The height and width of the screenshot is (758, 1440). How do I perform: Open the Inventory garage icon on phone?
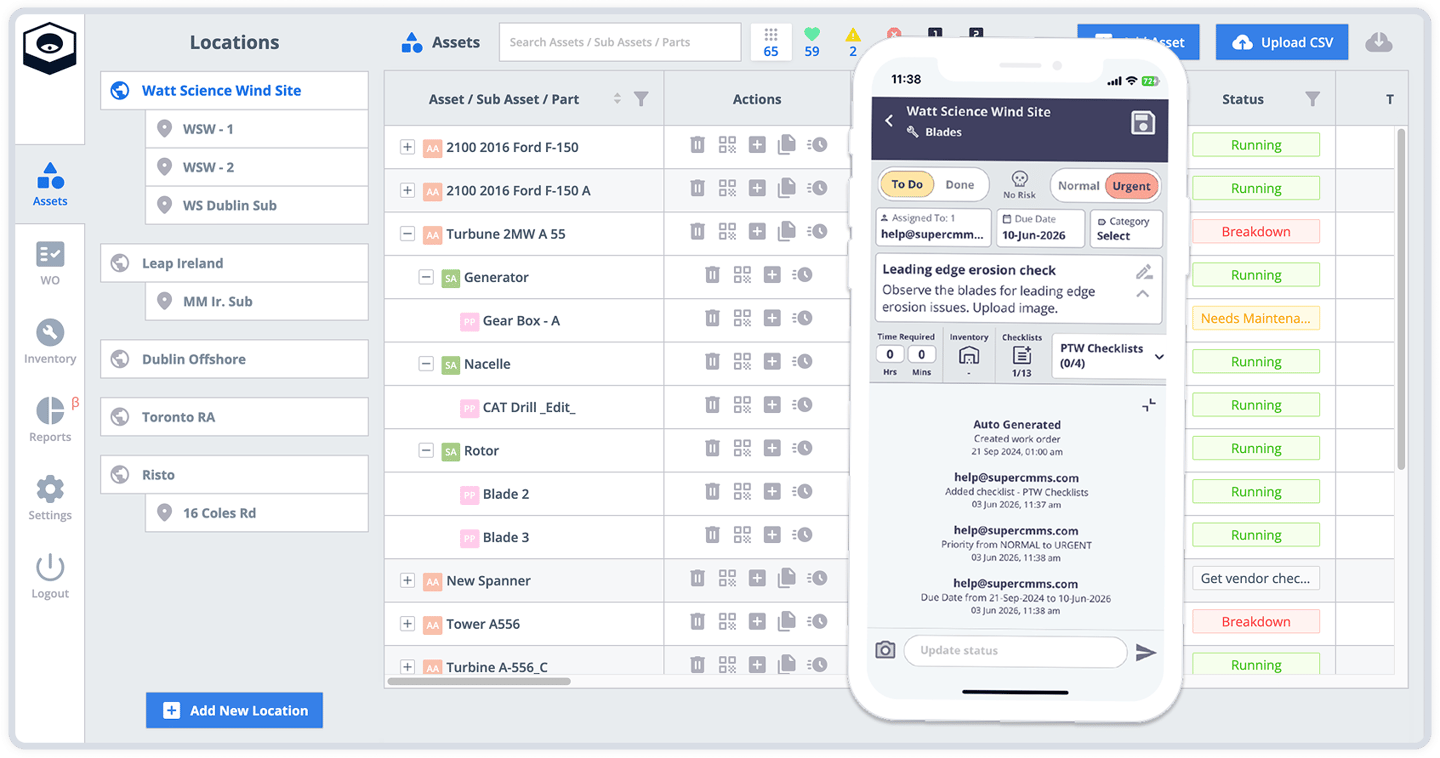(969, 356)
